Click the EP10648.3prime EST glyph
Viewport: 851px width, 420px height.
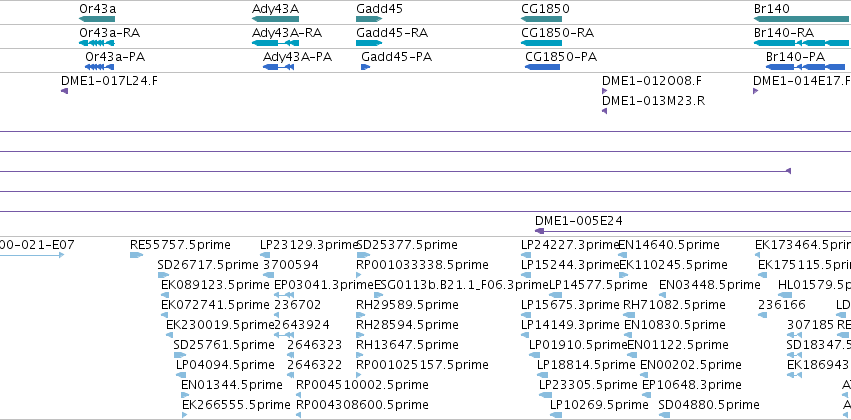point(647,395)
